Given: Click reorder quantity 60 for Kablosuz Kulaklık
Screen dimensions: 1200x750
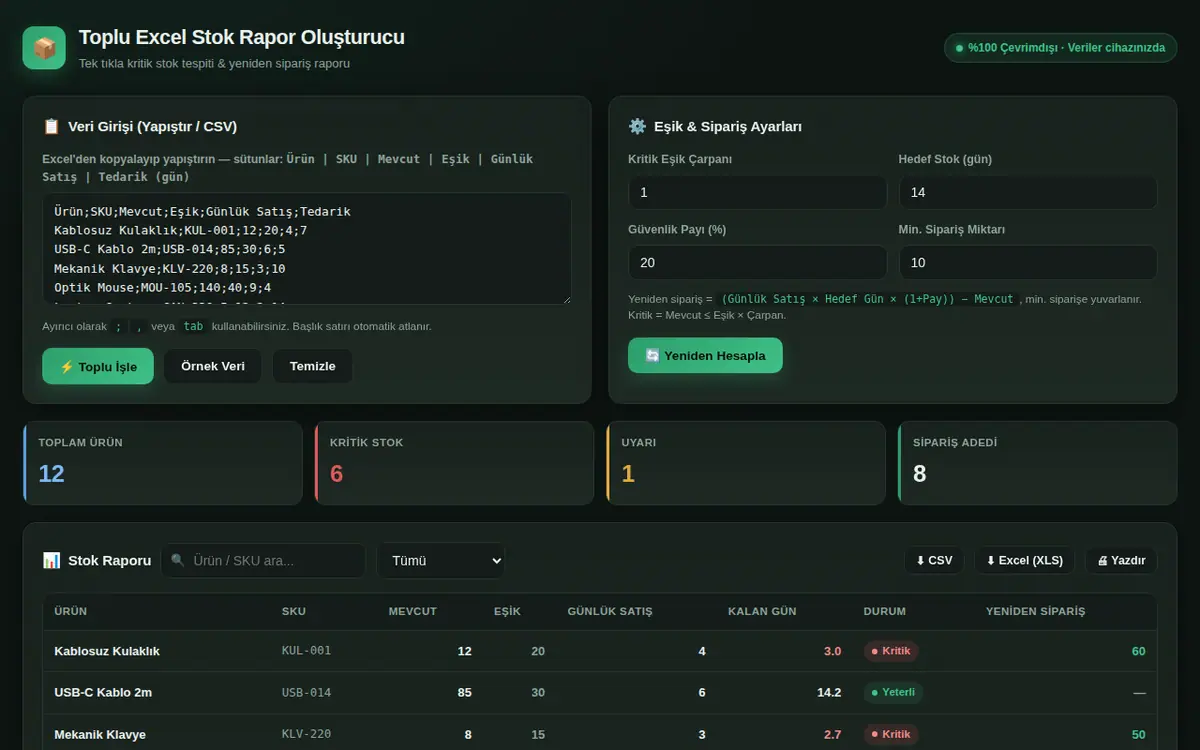Looking at the screenshot, I should click(1138, 651).
